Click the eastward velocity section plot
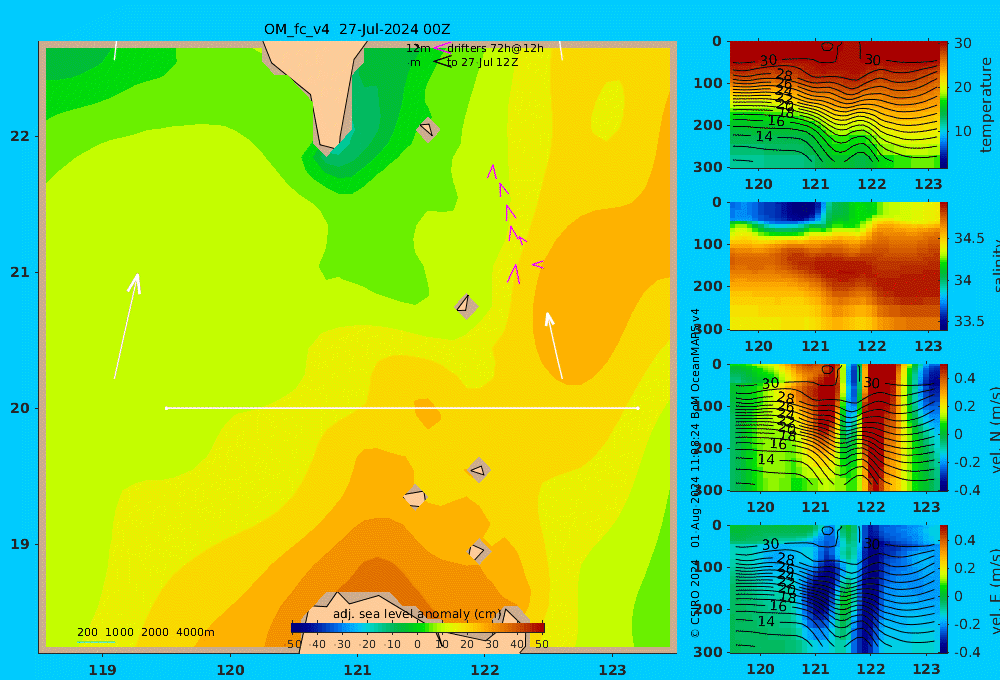1000x680 pixels. point(835,589)
